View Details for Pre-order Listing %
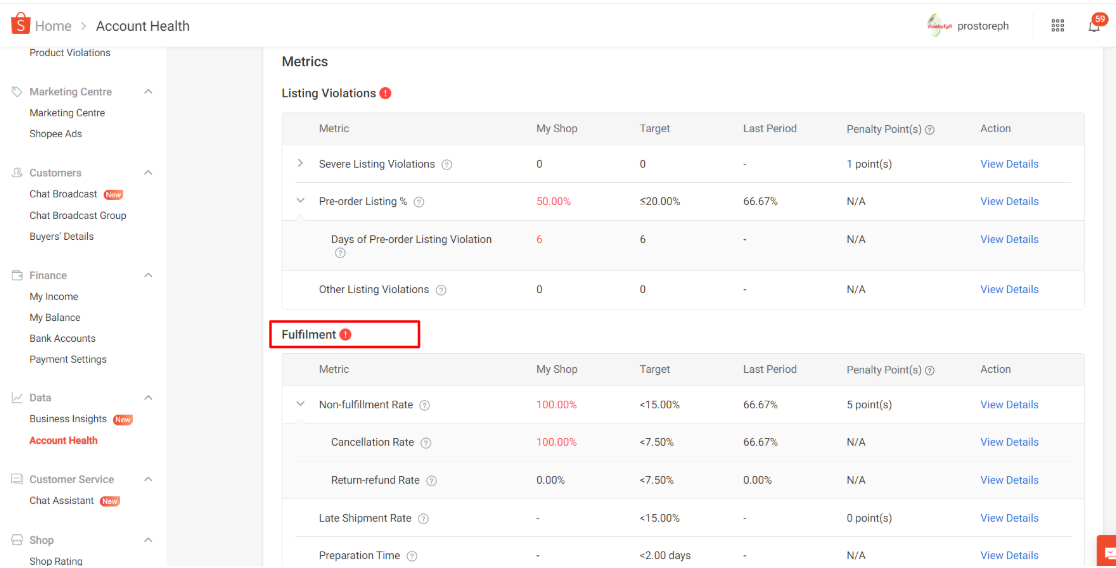The height and width of the screenshot is (568, 1116). click(x=1009, y=202)
